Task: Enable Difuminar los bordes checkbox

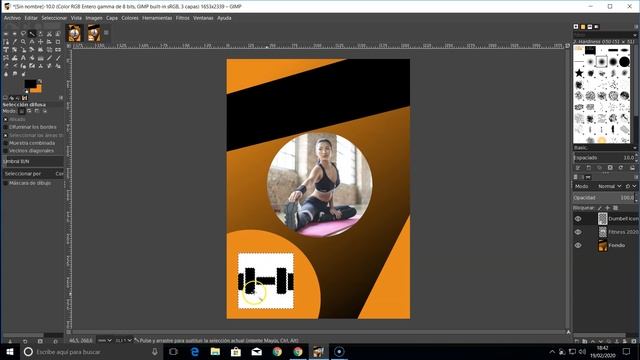Action: tap(6, 127)
